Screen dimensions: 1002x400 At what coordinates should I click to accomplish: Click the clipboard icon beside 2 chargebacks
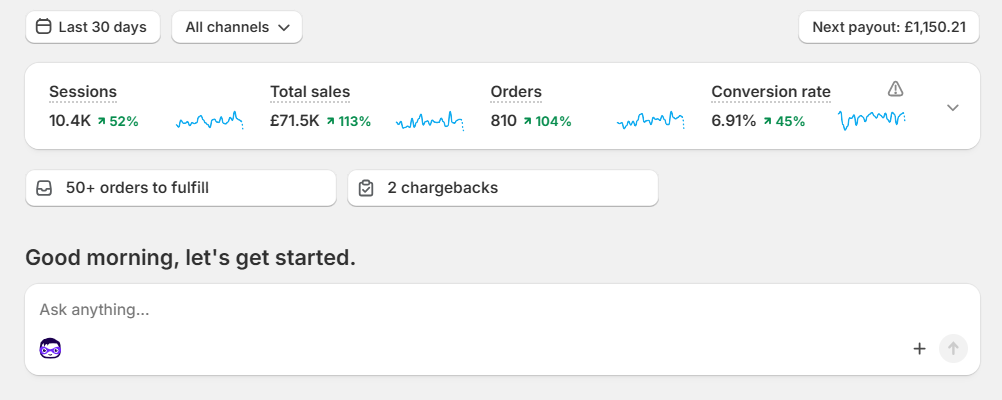(x=366, y=188)
